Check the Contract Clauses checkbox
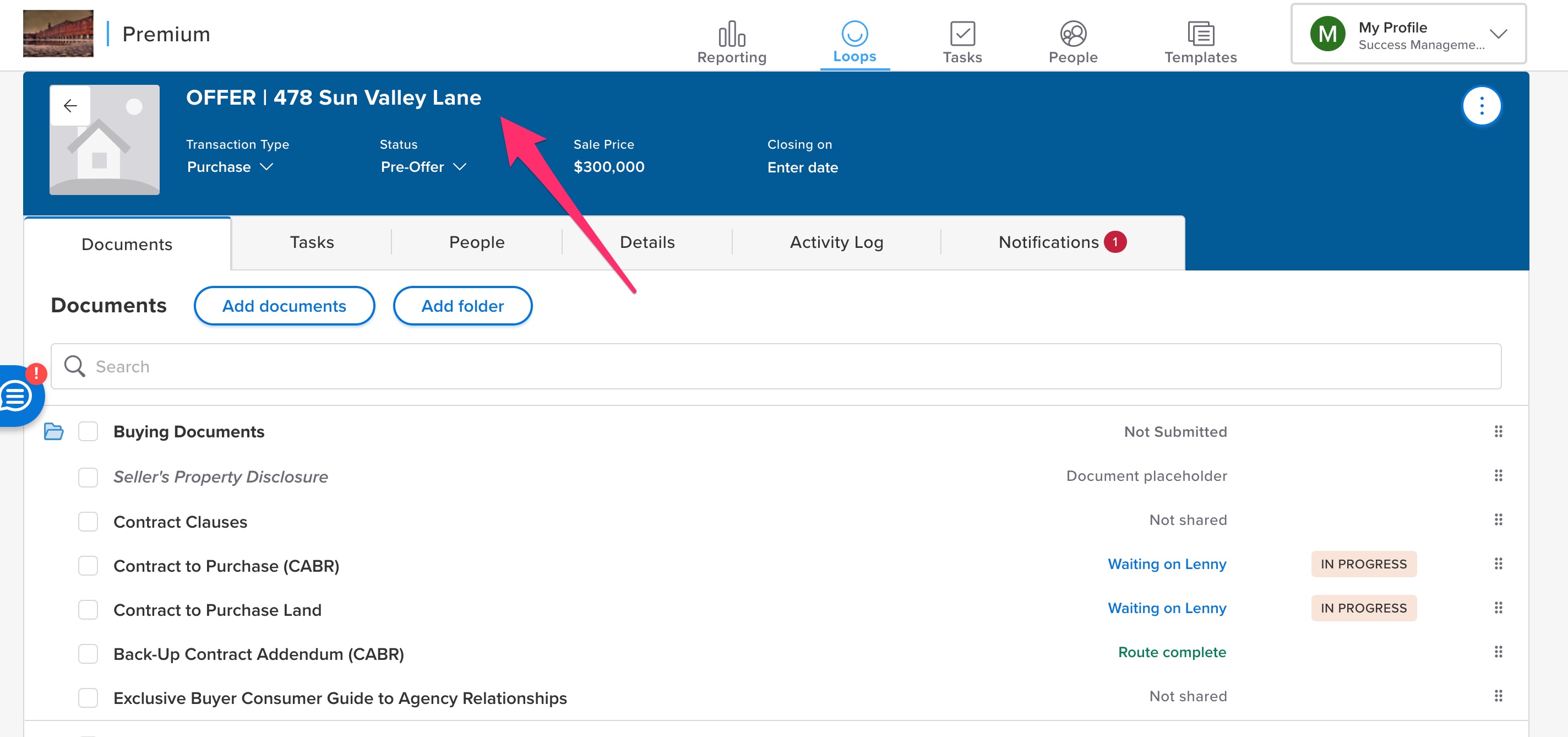1568x737 pixels. pyautogui.click(x=88, y=522)
